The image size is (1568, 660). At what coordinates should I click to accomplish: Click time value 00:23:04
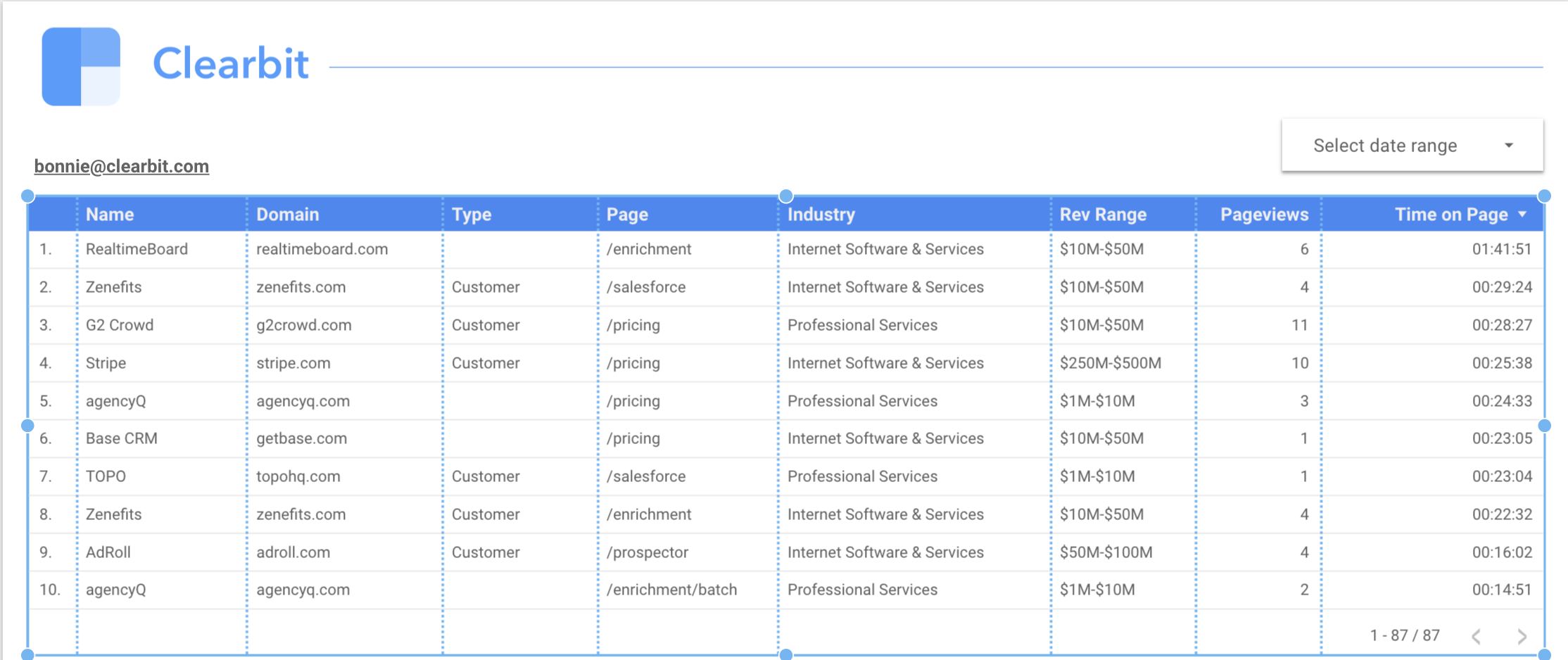[1502, 476]
